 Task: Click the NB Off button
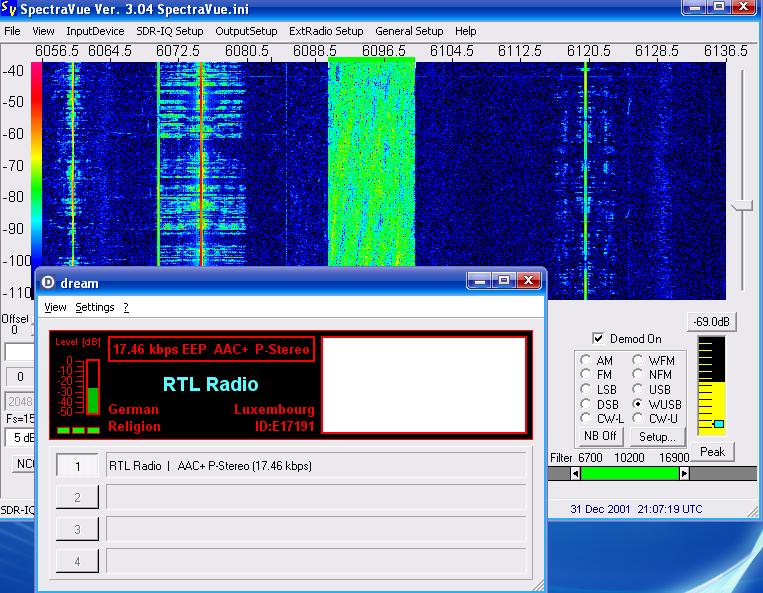tap(600, 436)
